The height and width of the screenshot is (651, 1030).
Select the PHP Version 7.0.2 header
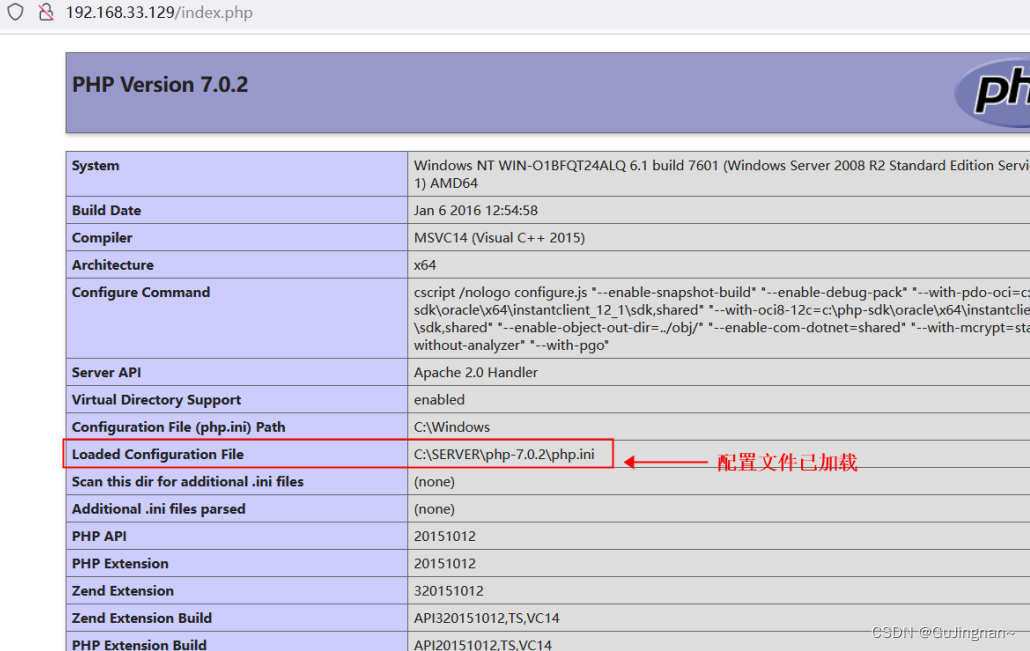(x=159, y=85)
